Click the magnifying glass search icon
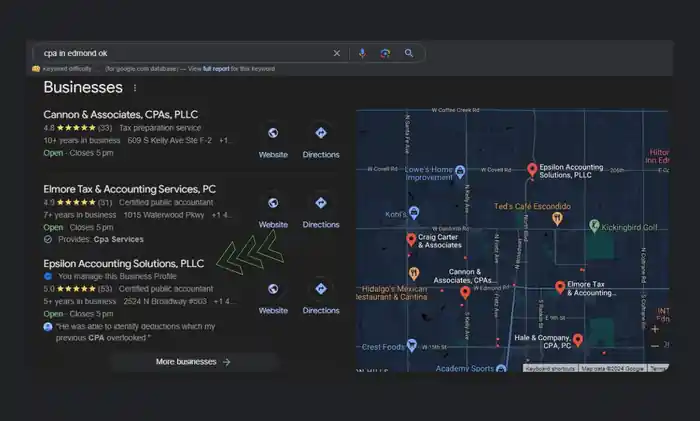This screenshot has height=421, width=700. (x=408, y=53)
